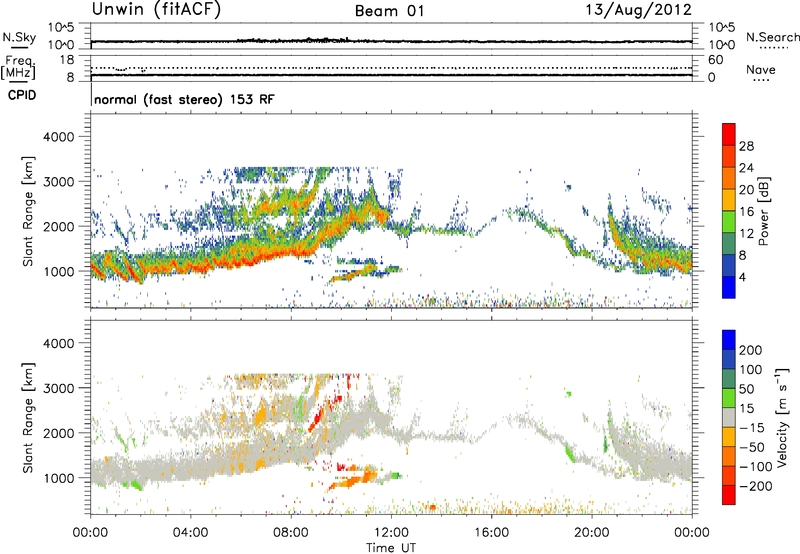Image resolution: width=800 pixels, height=554 pixels.
Task: Click the gray -15 to 15 velocity colorbar segment
Action: 729,418
